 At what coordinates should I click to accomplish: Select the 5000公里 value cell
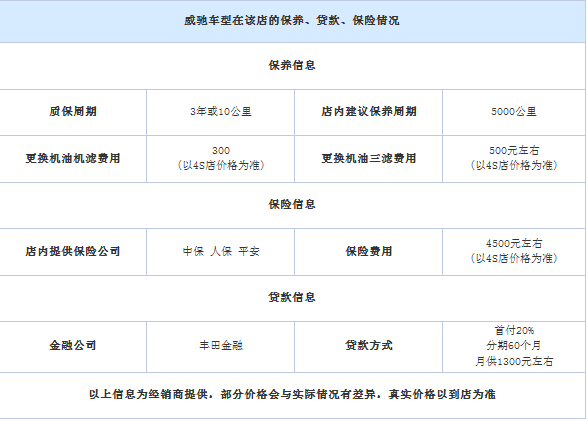point(514,111)
